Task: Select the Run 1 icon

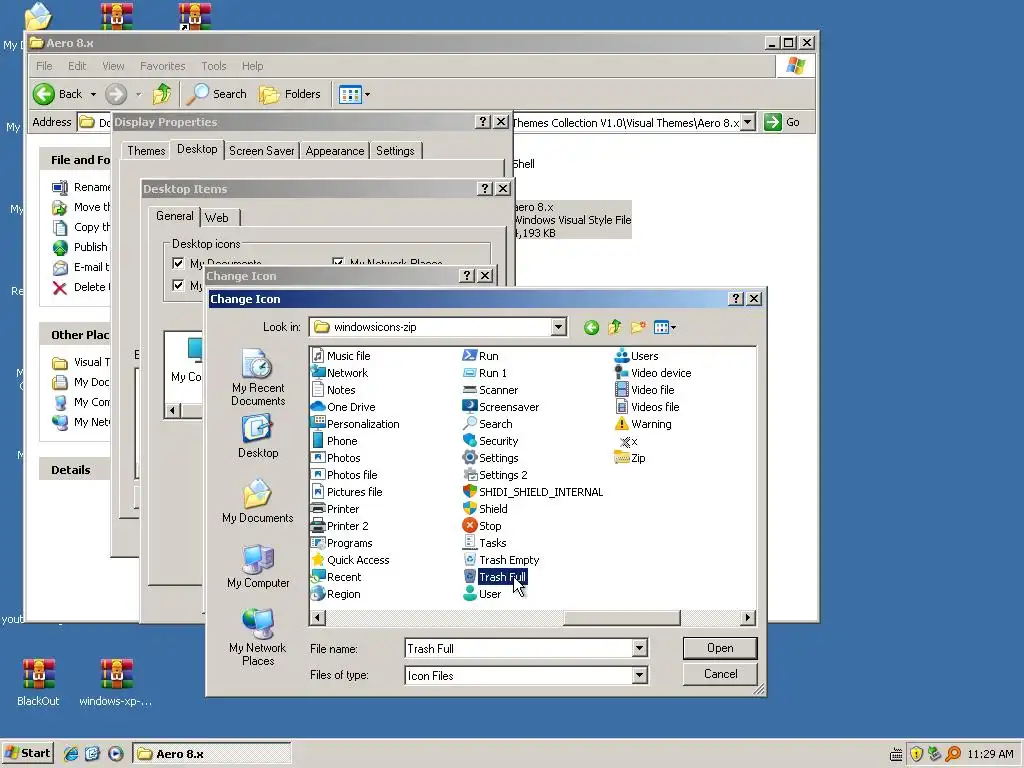Action: click(x=485, y=373)
